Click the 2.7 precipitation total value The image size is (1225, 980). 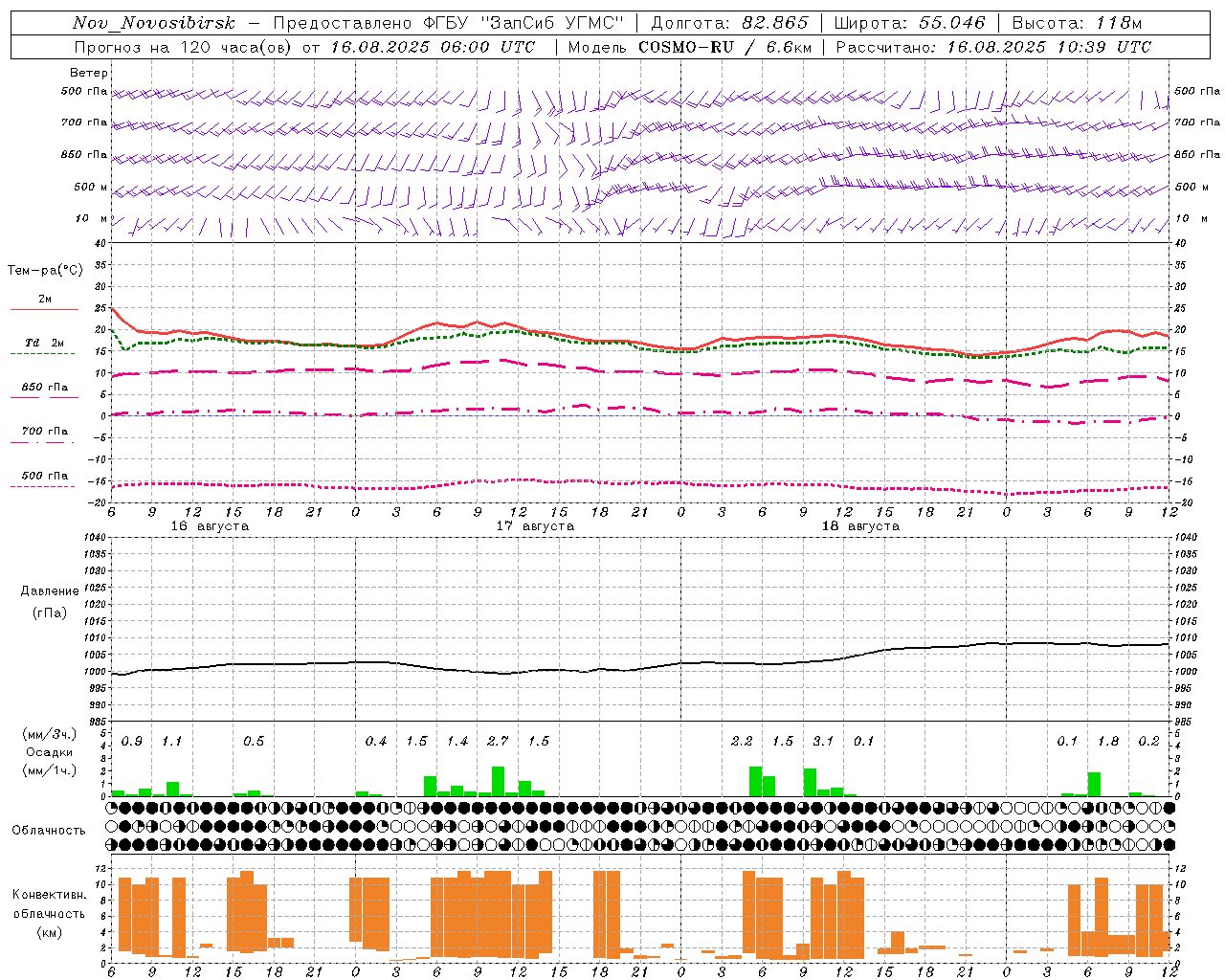point(498,742)
